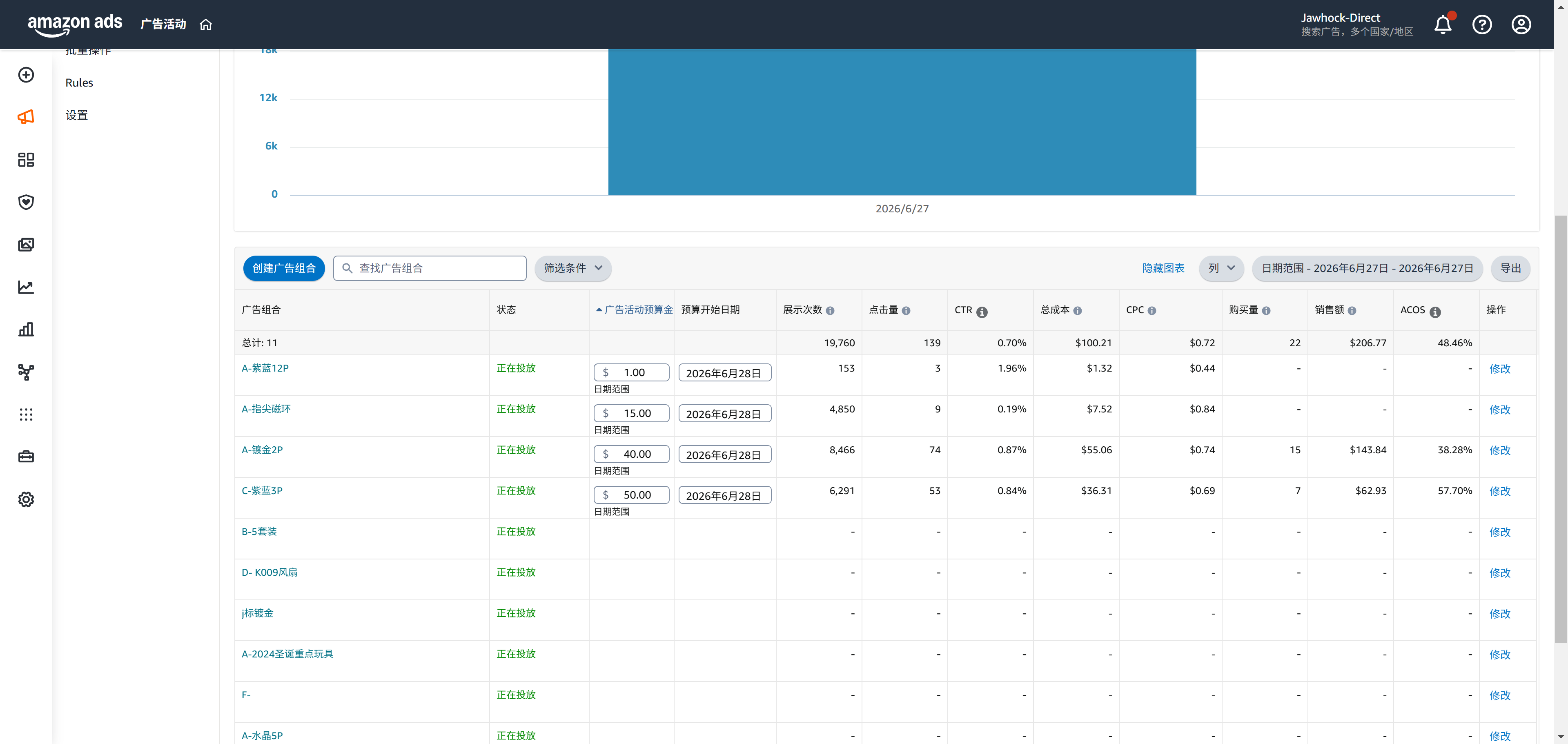
Task: Click the create plus icon in sidebar
Action: pos(26,75)
